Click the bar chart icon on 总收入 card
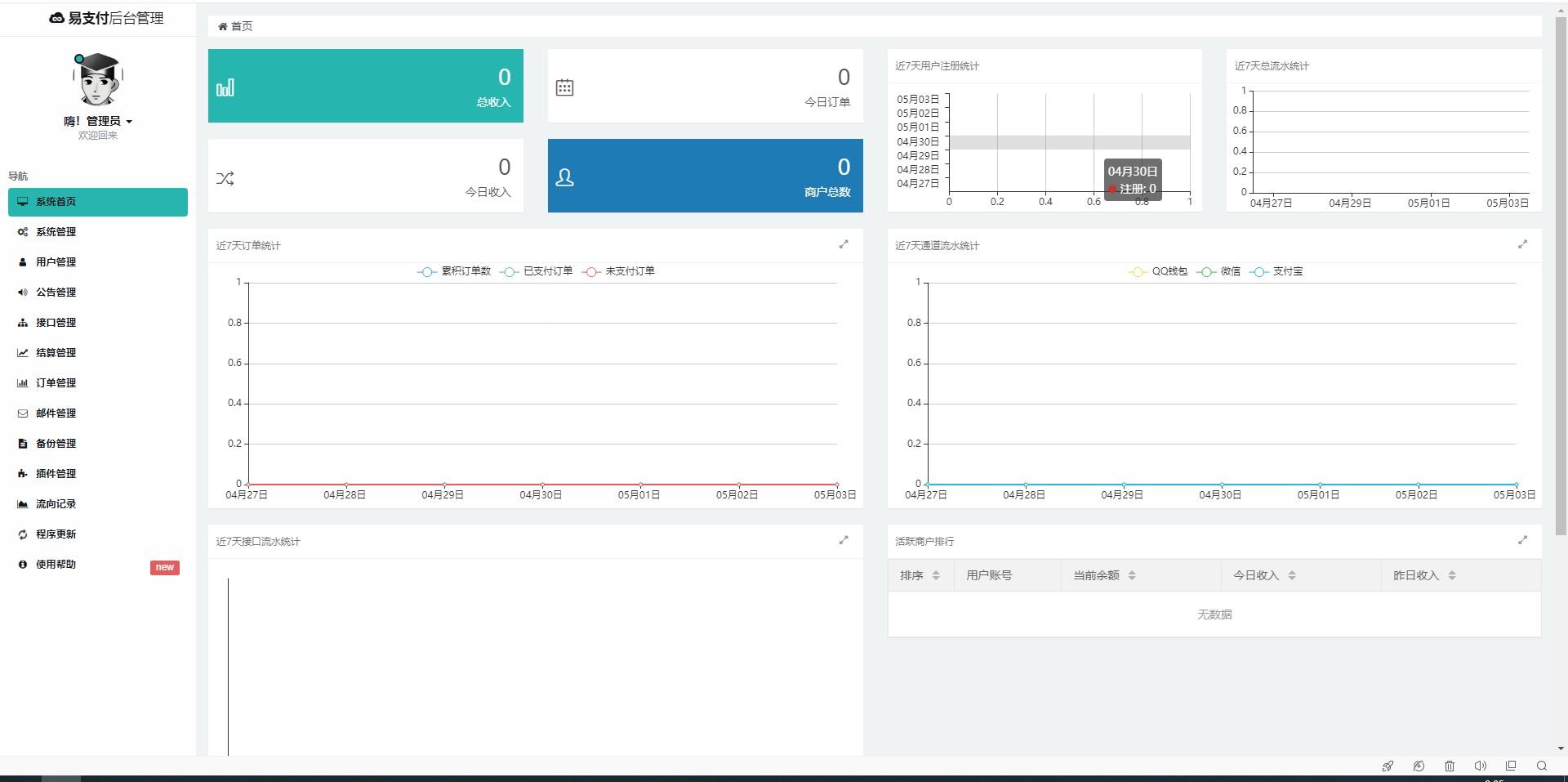The image size is (1568, 782). [x=225, y=87]
